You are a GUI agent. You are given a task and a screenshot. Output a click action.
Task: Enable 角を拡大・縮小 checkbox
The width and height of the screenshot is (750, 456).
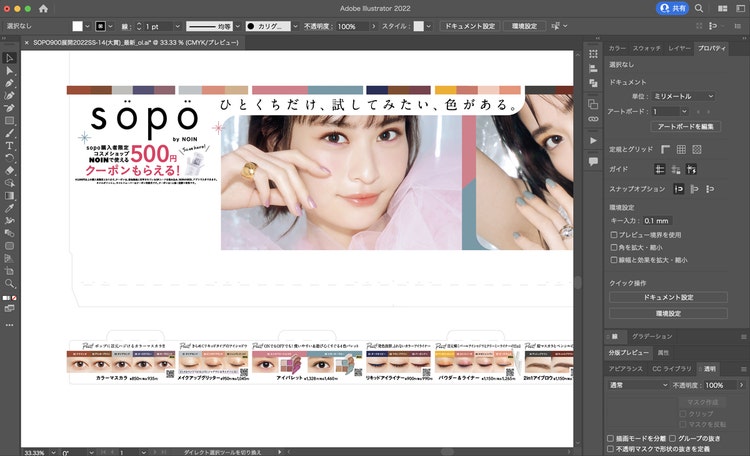[614, 247]
